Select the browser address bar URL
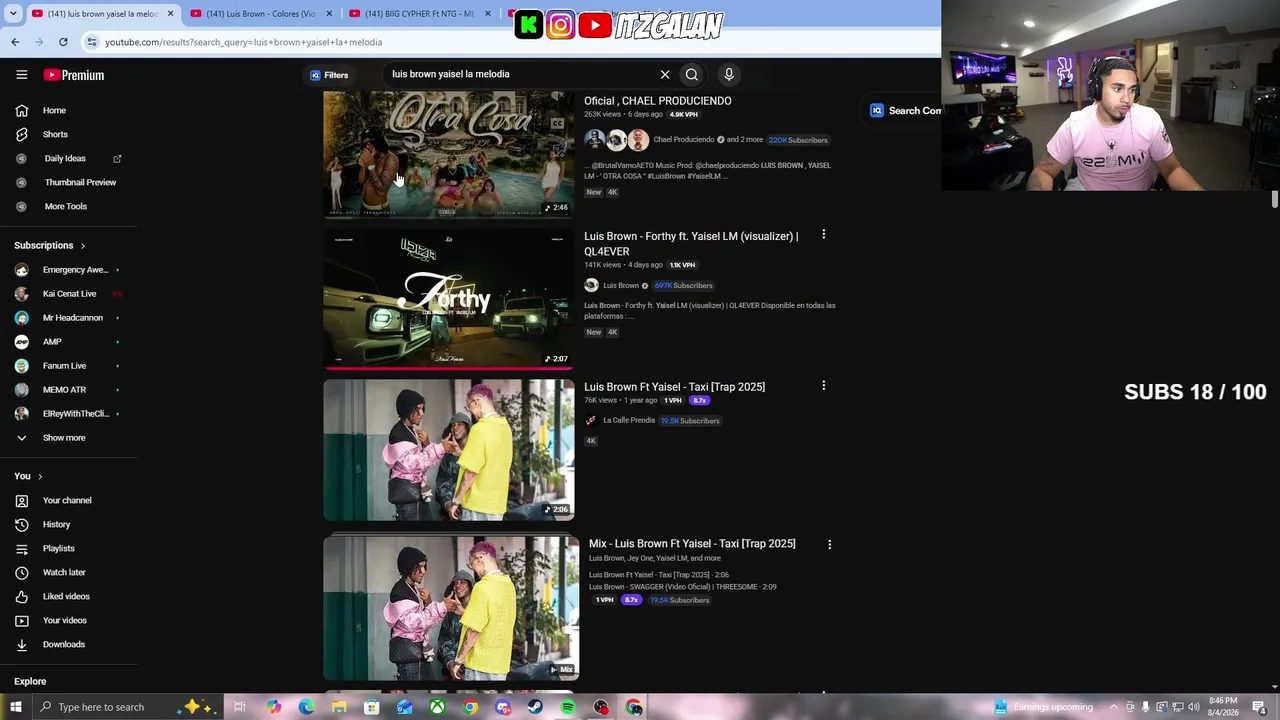This screenshot has width=1280, height=720. (x=244, y=42)
